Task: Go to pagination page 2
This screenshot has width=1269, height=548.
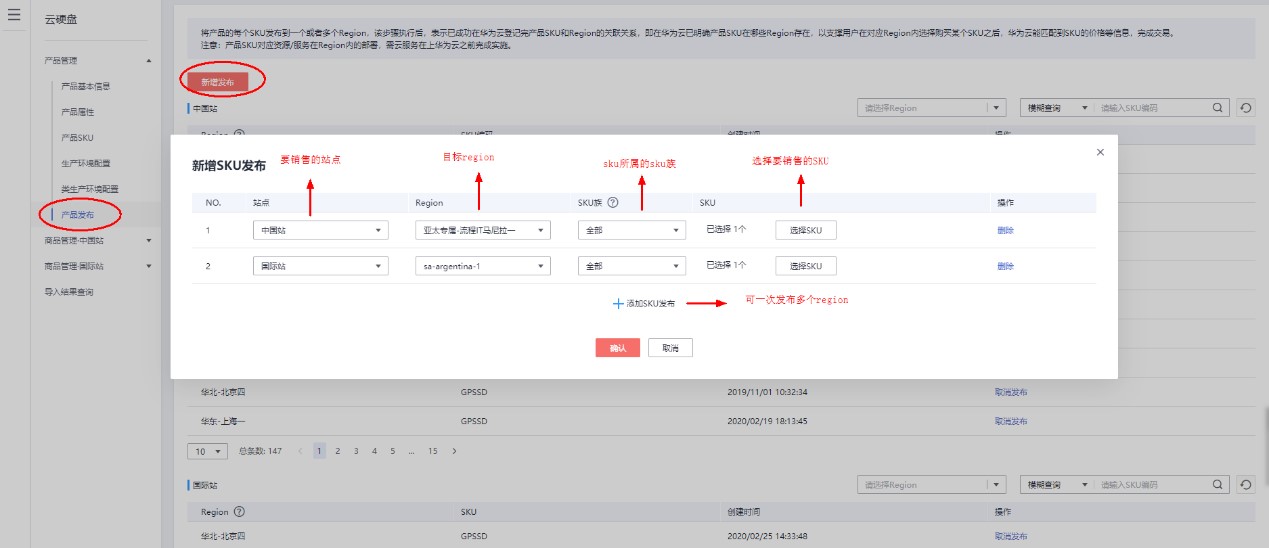Action: tap(338, 451)
